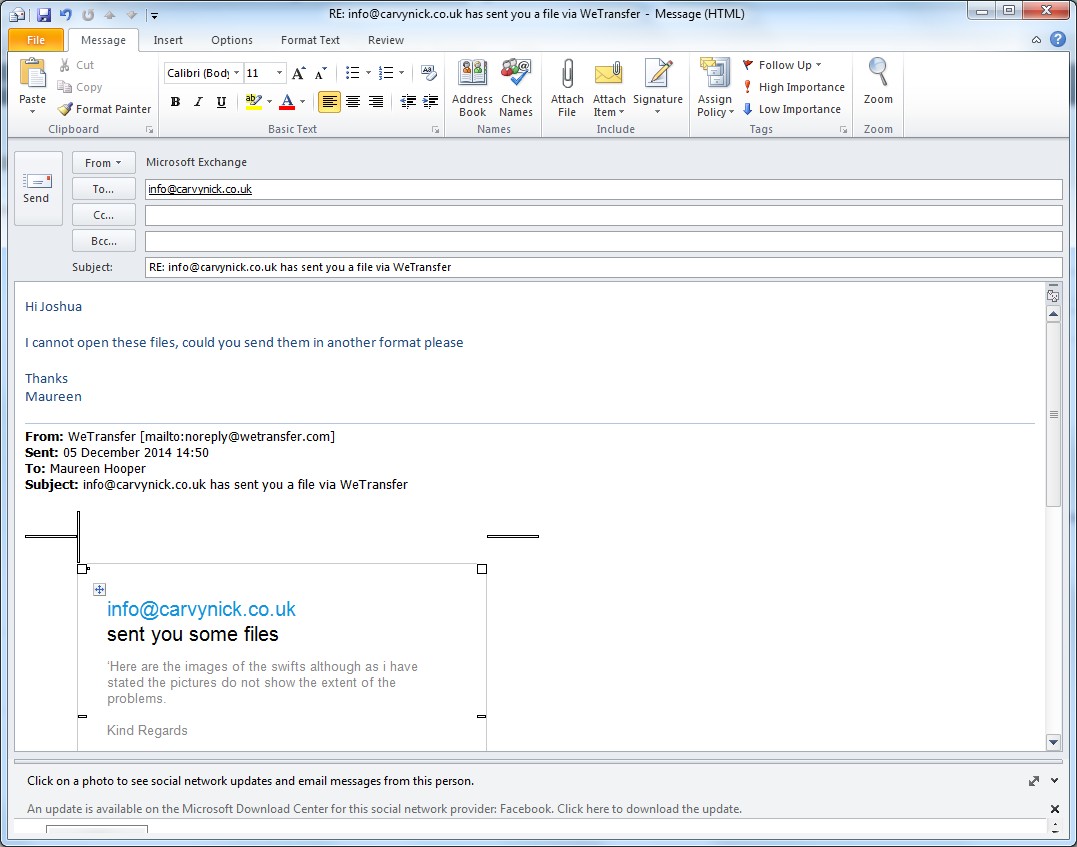Click the Paste clipboard icon
The image size is (1077, 847).
coord(33,75)
